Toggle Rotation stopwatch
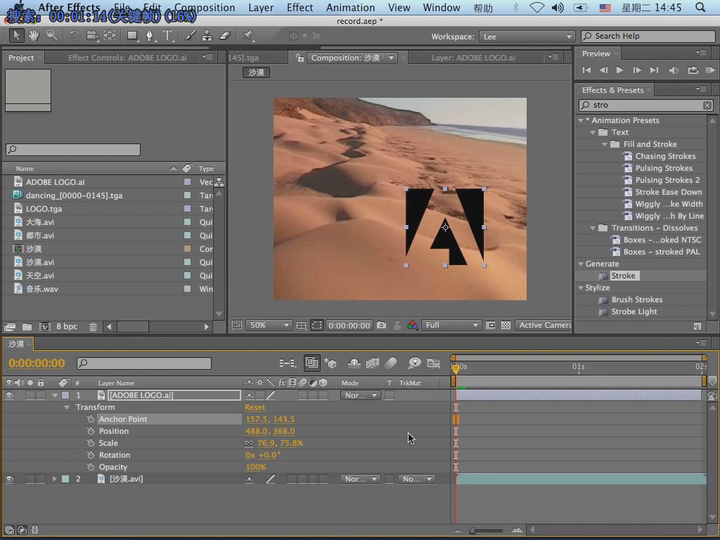Screen dimensions: 720x540 point(90,455)
